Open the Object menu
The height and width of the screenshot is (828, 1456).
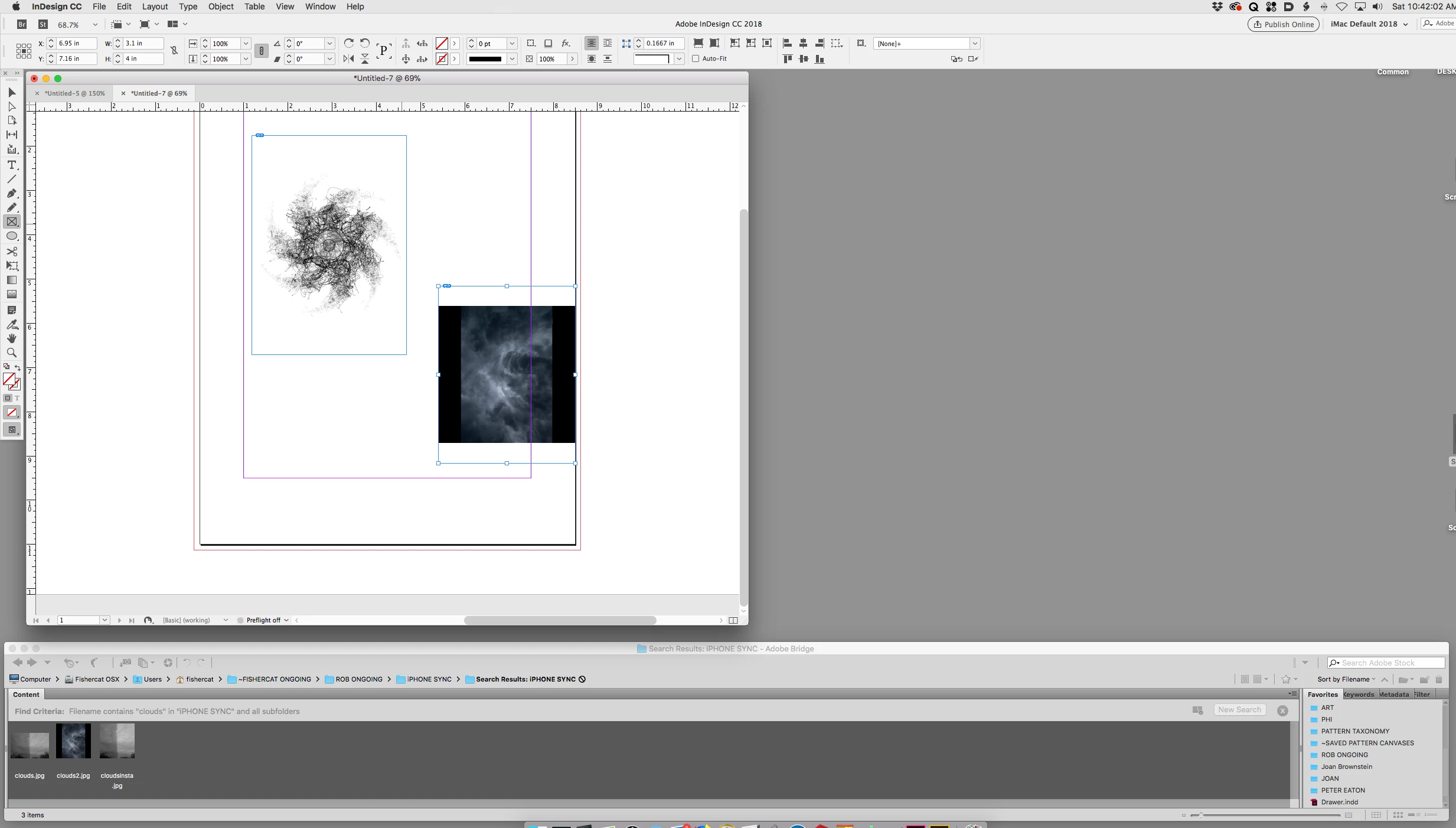click(221, 6)
